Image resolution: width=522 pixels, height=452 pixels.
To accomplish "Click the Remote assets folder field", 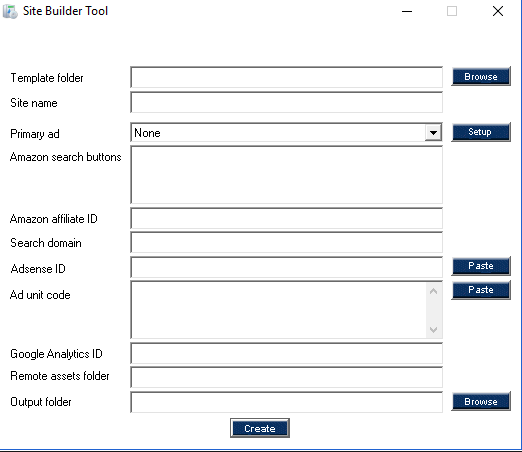I will click(x=286, y=377).
